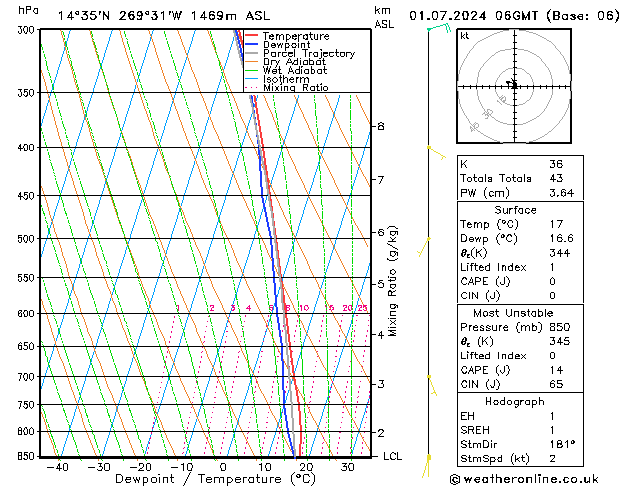Select the Dewpoint legend entry

pyautogui.click(x=290, y=45)
